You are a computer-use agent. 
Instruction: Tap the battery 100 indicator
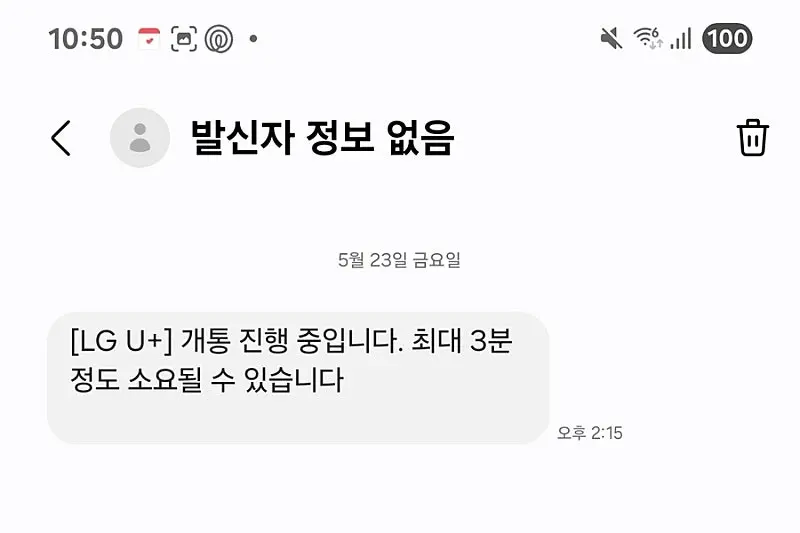pos(727,38)
